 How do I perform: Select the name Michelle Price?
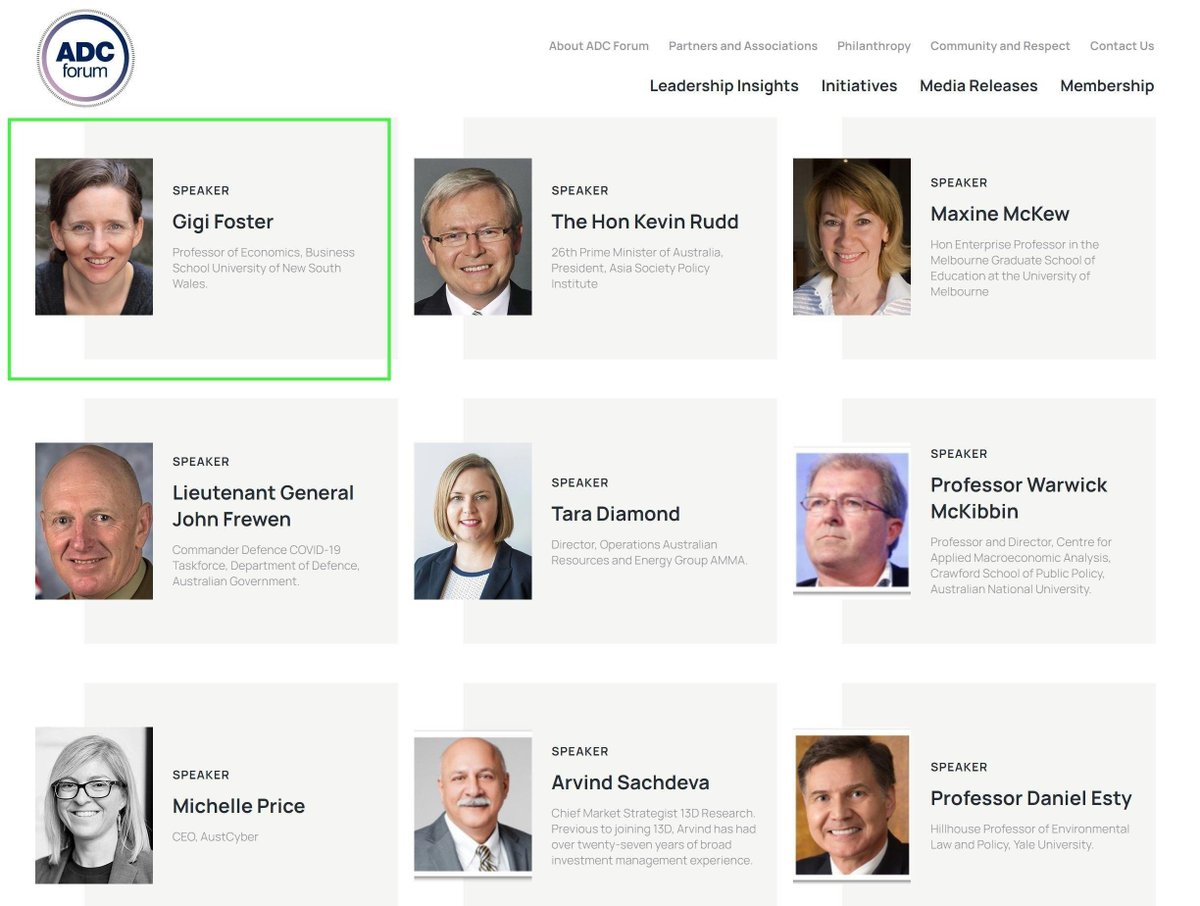(239, 806)
